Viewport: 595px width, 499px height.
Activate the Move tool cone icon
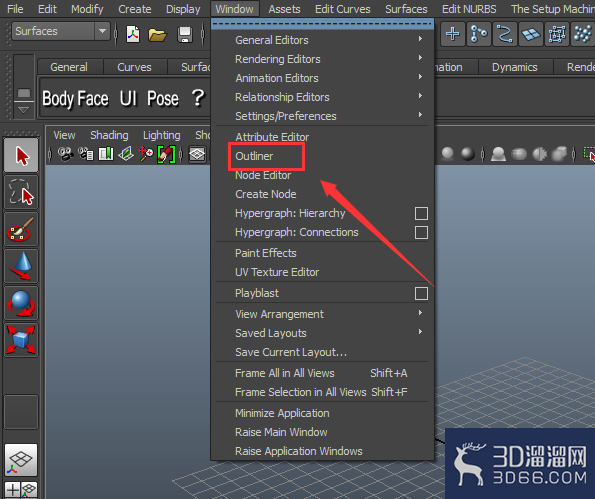tap(21, 266)
